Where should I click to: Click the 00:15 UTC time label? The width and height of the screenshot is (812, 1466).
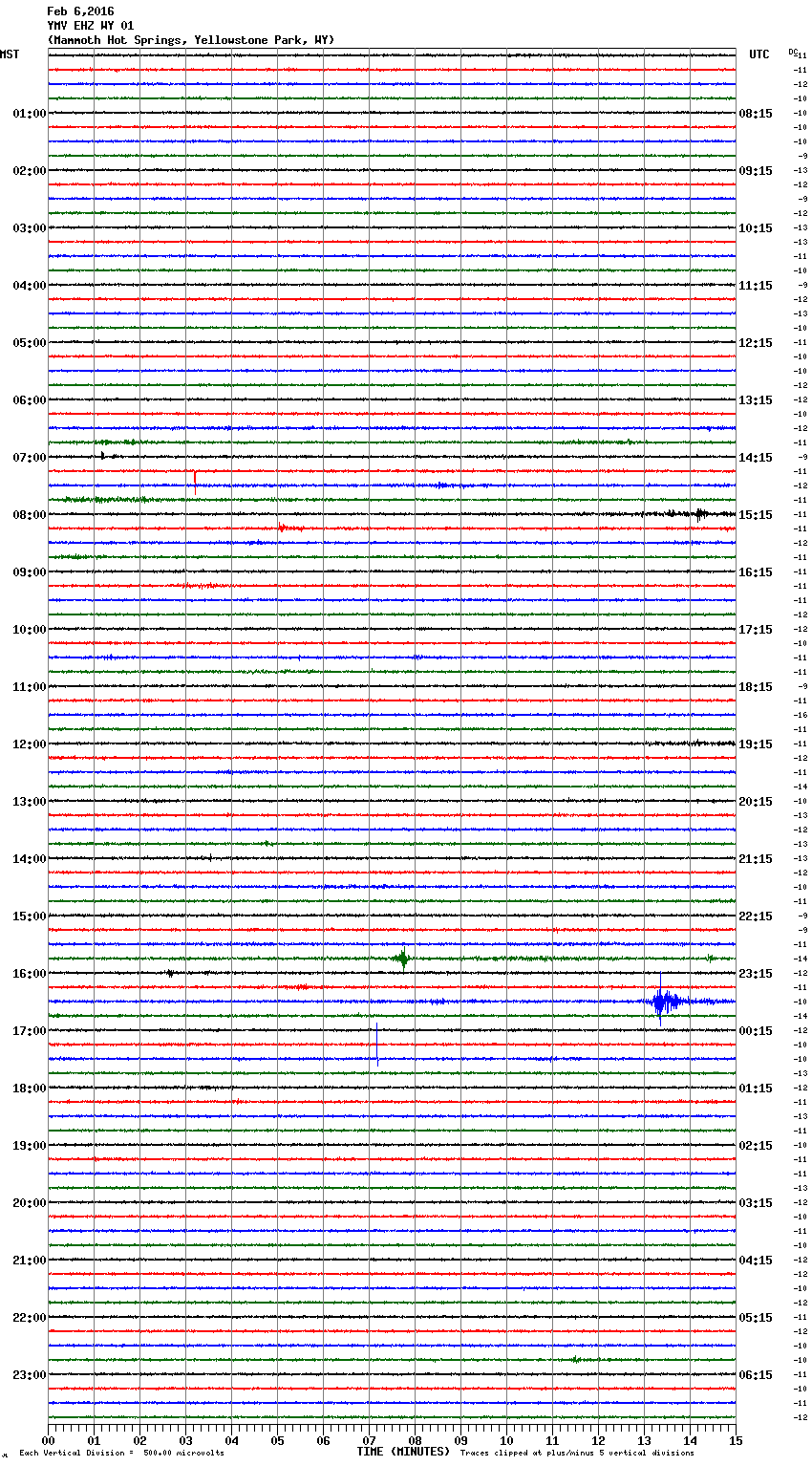[x=756, y=1031]
